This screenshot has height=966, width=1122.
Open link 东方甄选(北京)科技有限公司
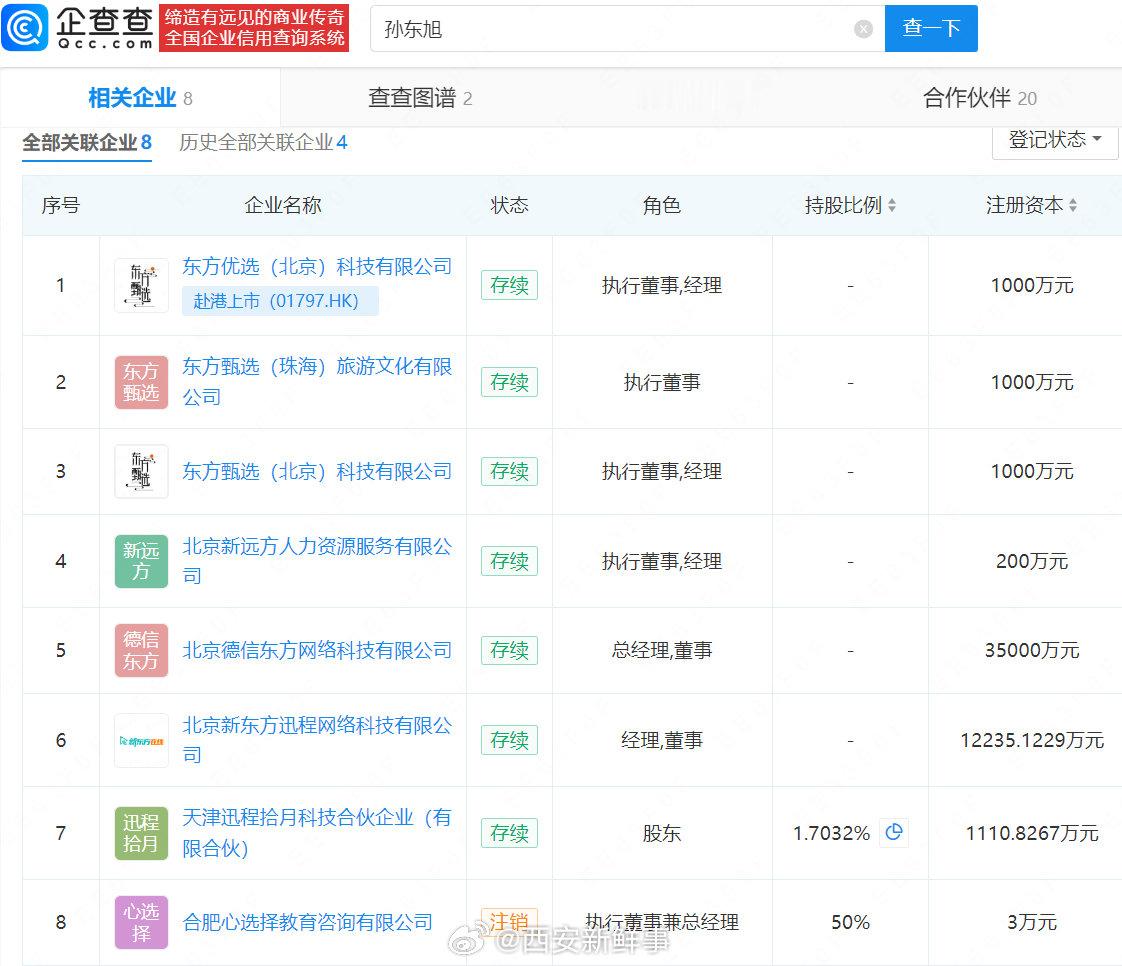click(317, 472)
